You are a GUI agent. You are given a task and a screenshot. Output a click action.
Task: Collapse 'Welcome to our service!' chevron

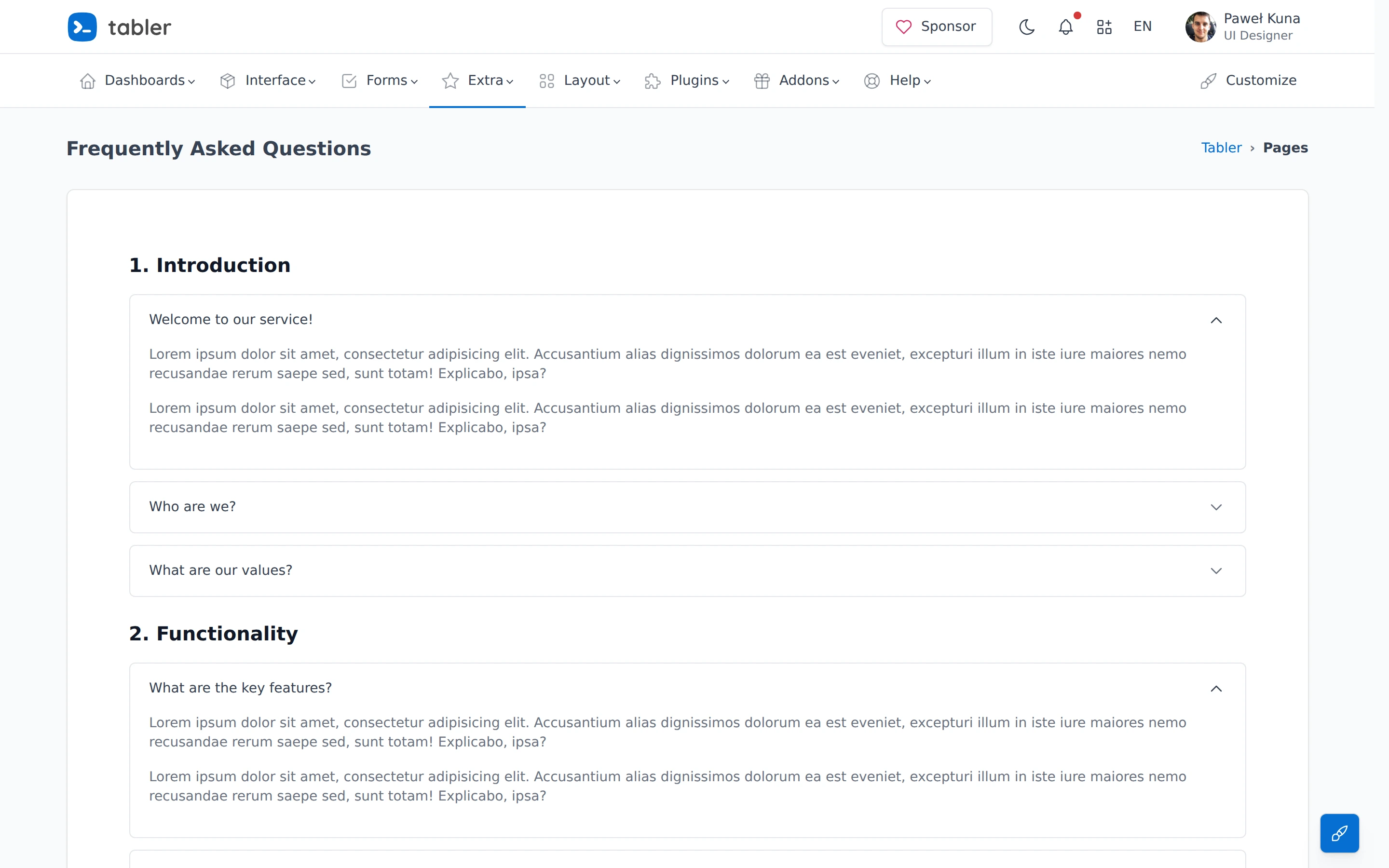[x=1216, y=320]
